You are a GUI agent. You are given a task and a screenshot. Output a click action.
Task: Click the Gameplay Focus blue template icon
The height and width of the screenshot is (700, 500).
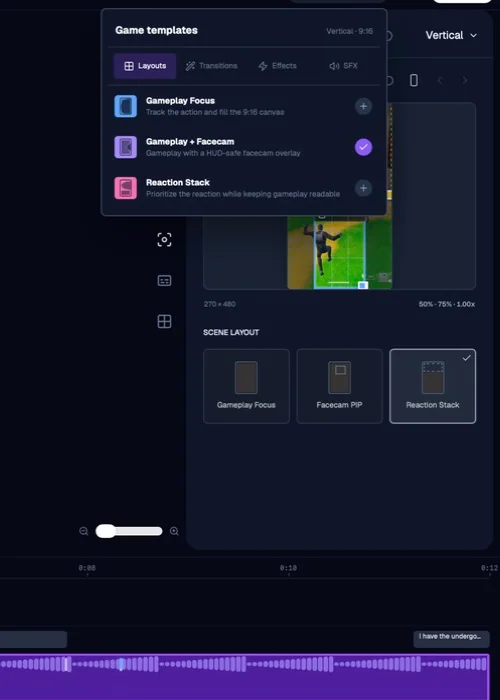(125, 106)
